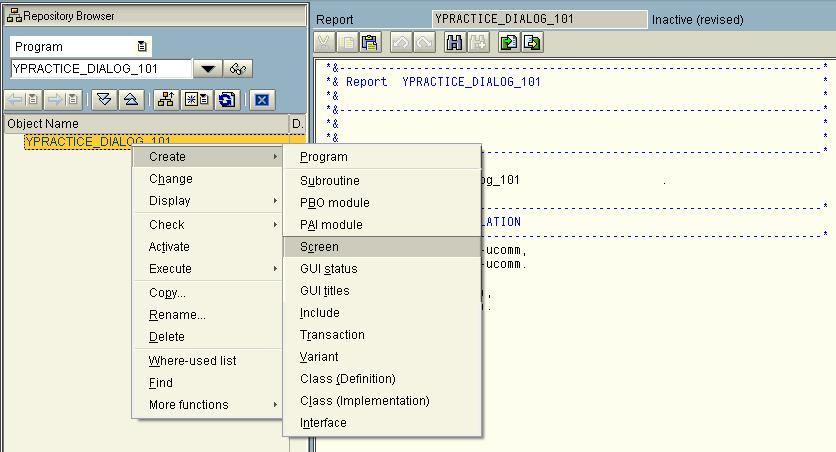The width and height of the screenshot is (836, 452).
Task: Click Activate in the context menu
Action: pos(169,247)
